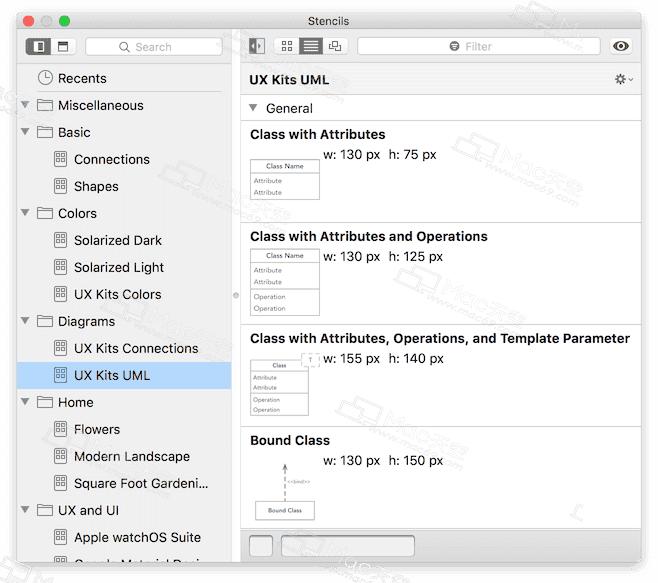This screenshot has width=658, height=583.
Task: Click the small square button in bottom bar
Action: pos(261,546)
